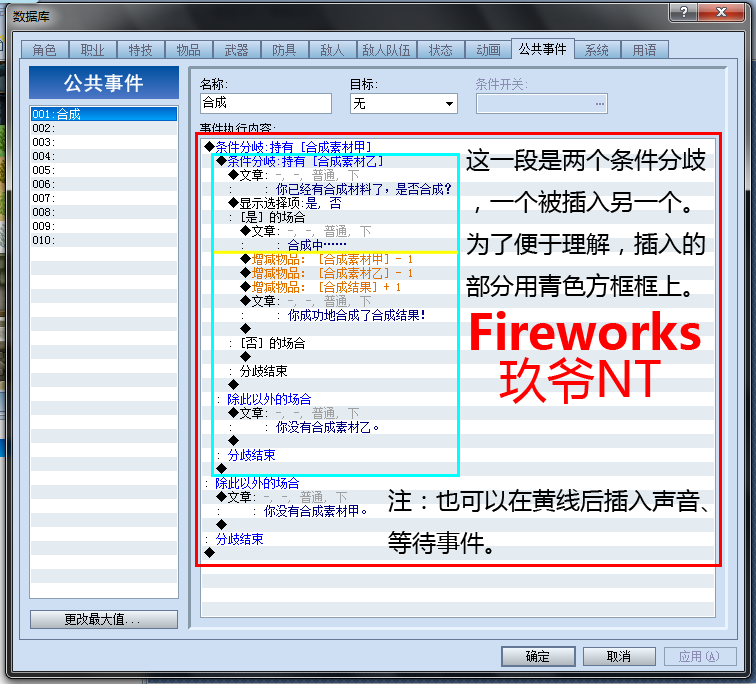The height and width of the screenshot is (684, 756).
Task: Select list entry 010:
Action: (104, 240)
